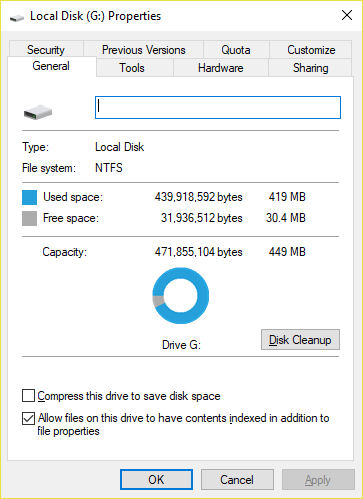Close the Properties dialog
Viewport: 363px width, 499px height.
347,15
